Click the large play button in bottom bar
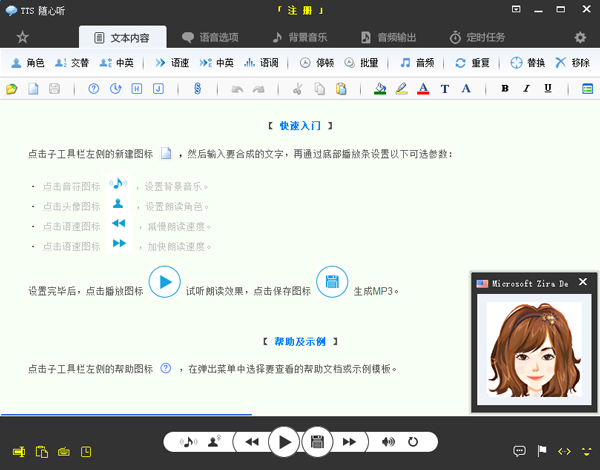Screen dimensions: 600x470 tap(284, 441)
